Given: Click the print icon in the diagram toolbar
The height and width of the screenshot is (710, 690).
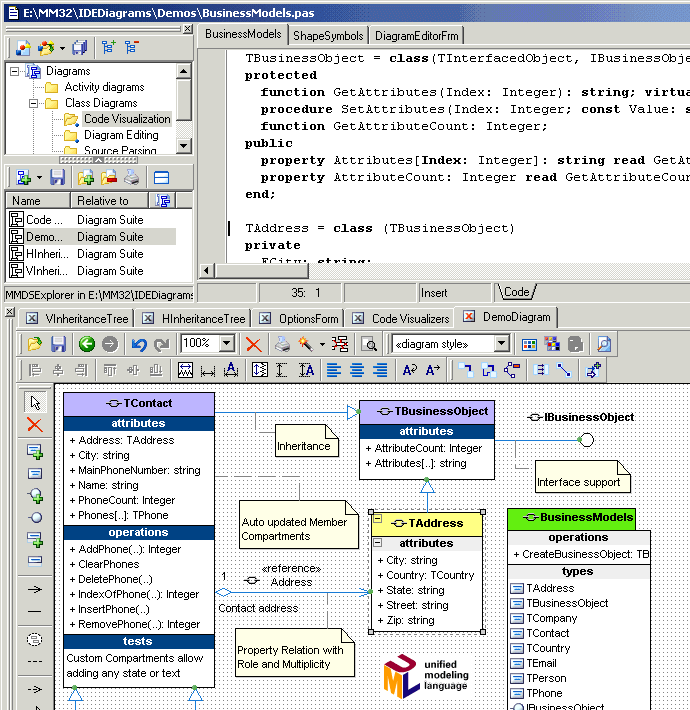Looking at the screenshot, I should 282,344.
